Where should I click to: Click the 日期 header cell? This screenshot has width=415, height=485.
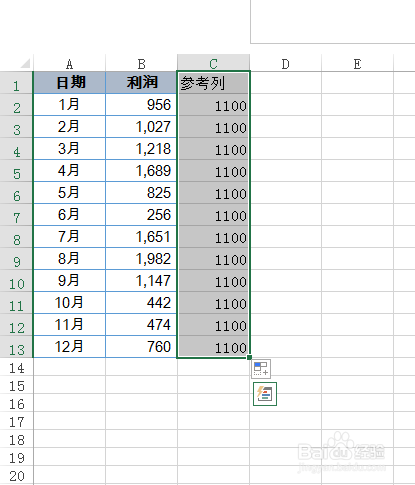pyautogui.click(x=70, y=83)
